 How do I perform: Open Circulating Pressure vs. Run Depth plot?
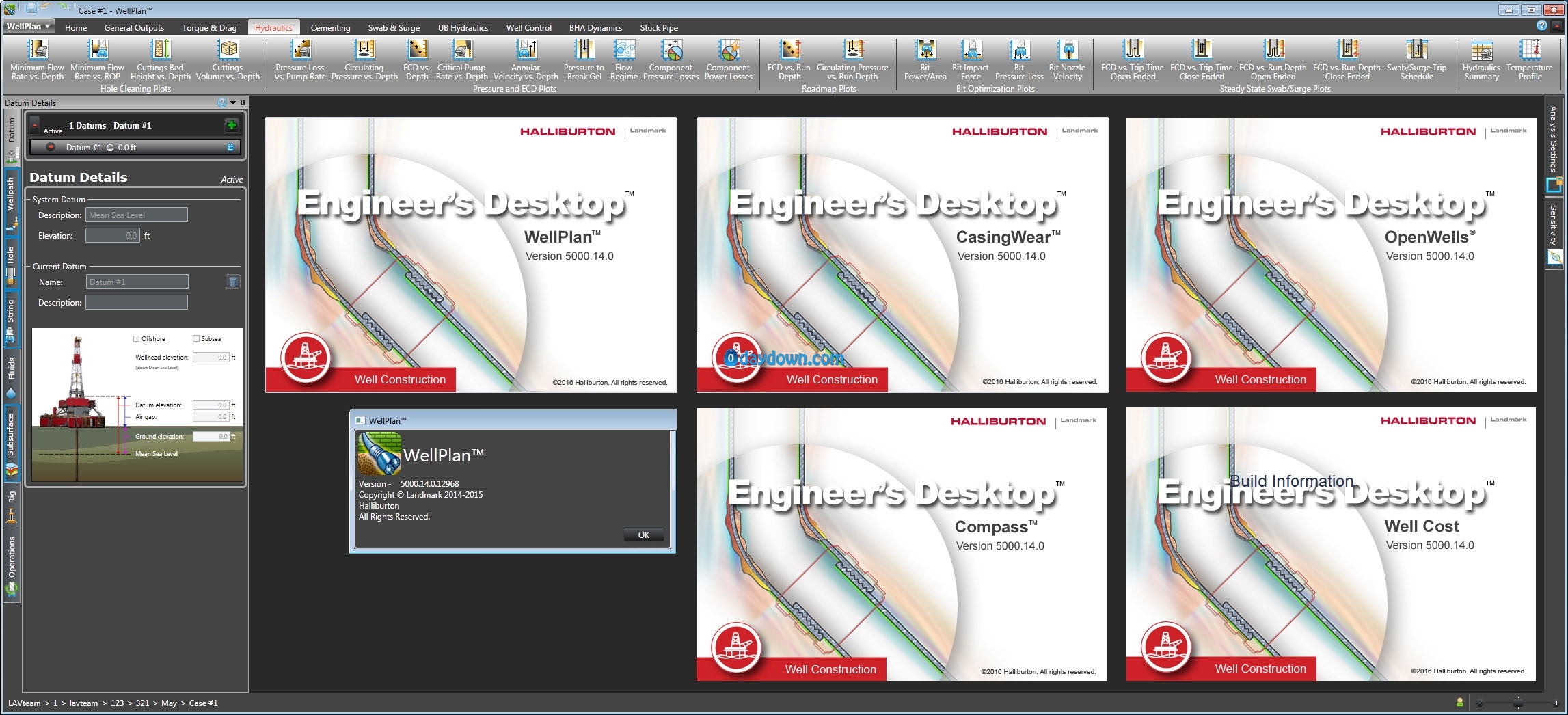click(x=852, y=60)
